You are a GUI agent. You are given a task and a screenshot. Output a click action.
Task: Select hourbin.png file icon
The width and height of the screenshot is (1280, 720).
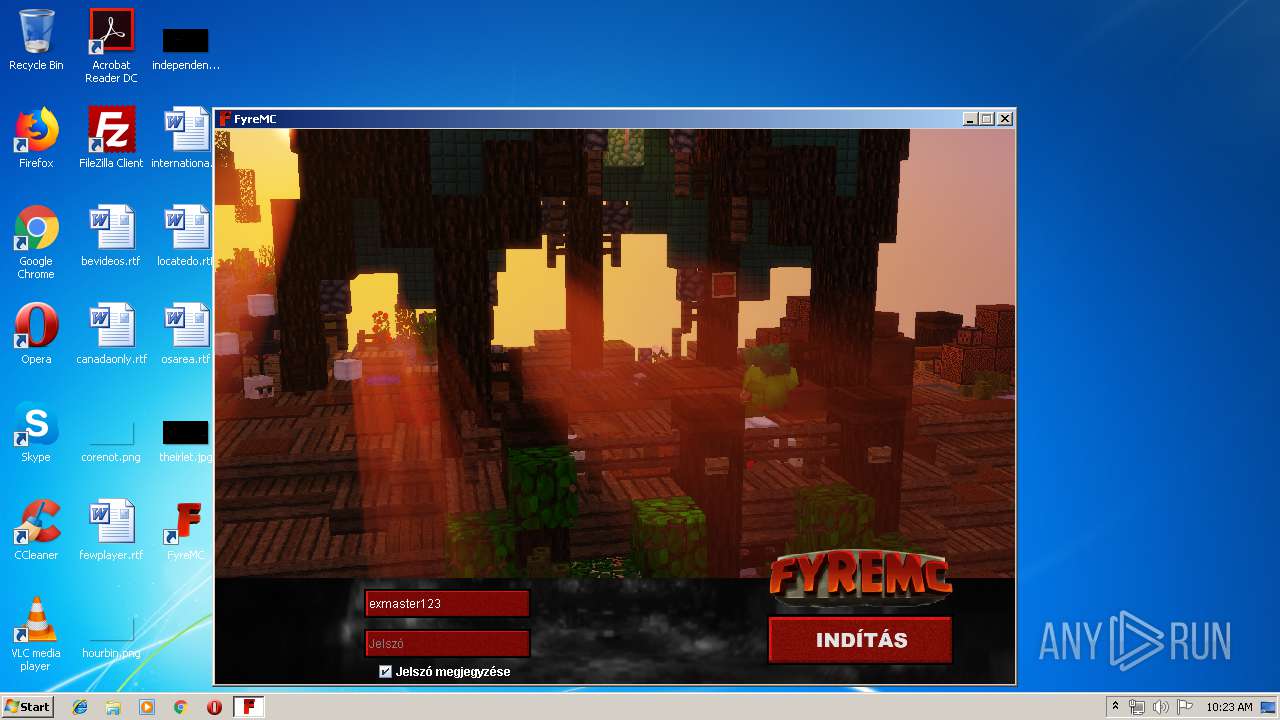pyautogui.click(x=111, y=640)
